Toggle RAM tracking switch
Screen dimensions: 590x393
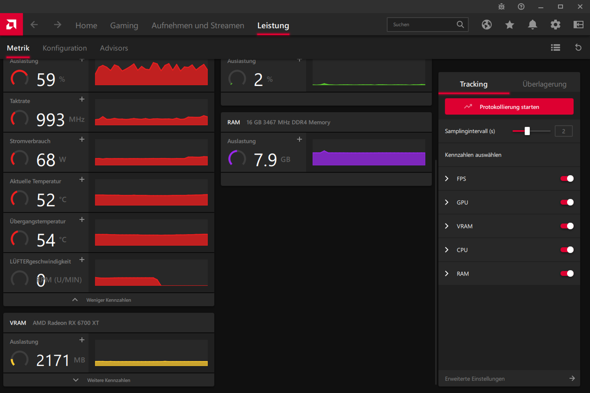click(567, 273)
